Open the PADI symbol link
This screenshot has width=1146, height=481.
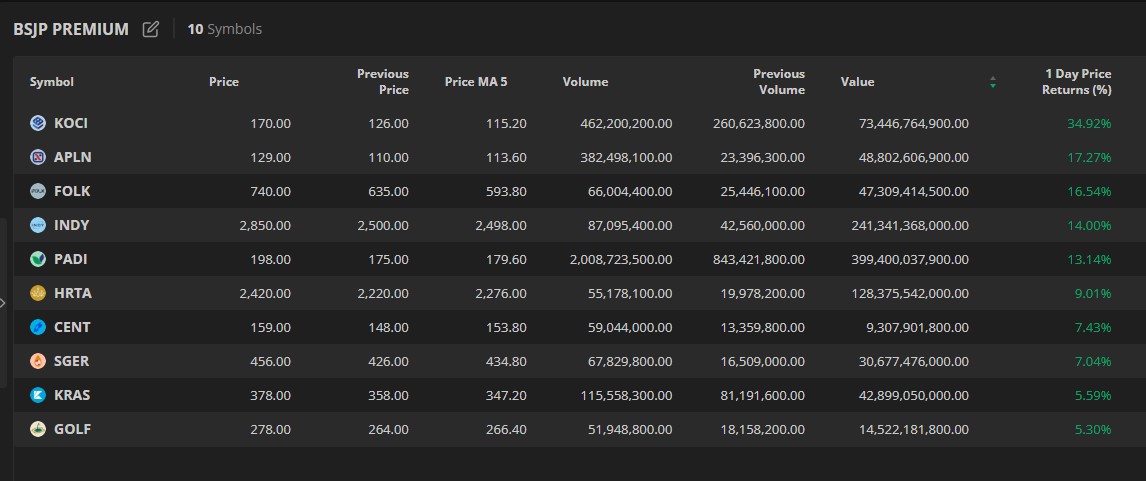pyautogui.click(x=70, y=259)
